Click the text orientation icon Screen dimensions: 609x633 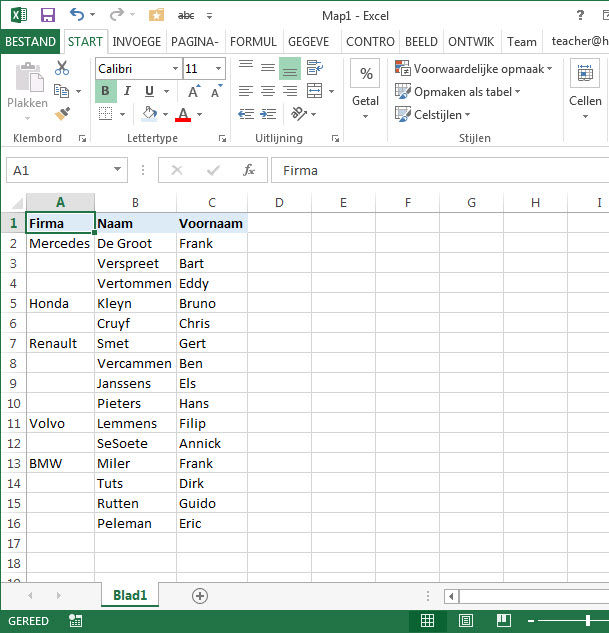coord(299,114)
